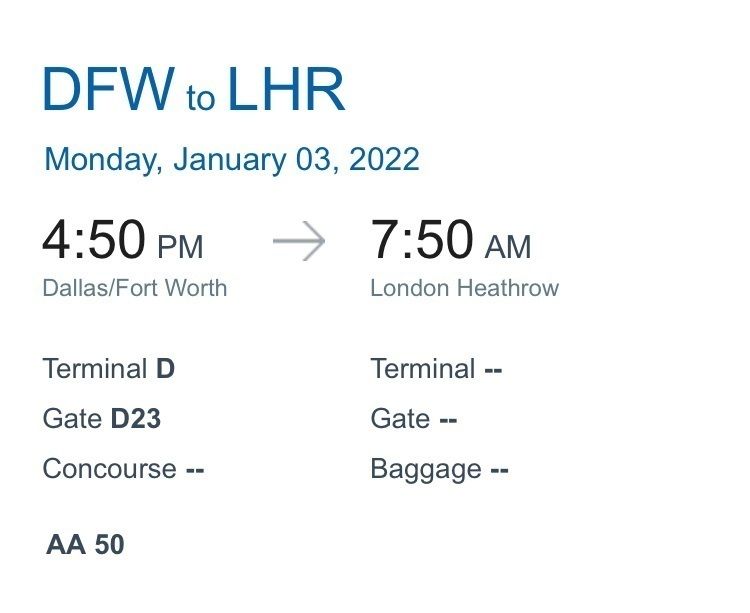
Task: Select the flight date Monday, January 03, 2022
Action: [232, 160]
